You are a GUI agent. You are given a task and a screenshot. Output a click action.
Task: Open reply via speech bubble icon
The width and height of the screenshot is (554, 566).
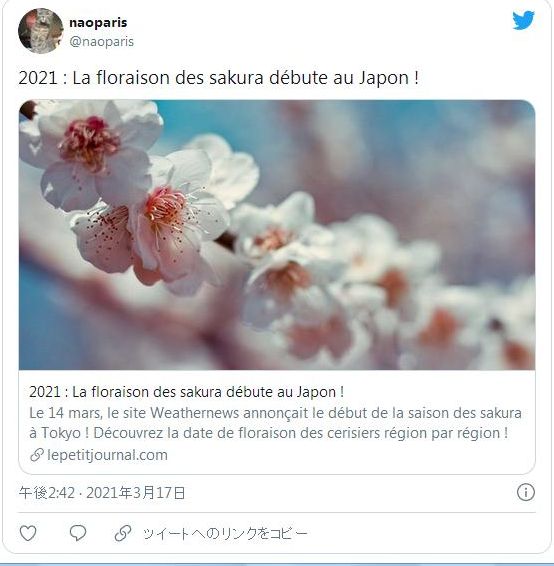pyautogui.click(x=78, y=533)
